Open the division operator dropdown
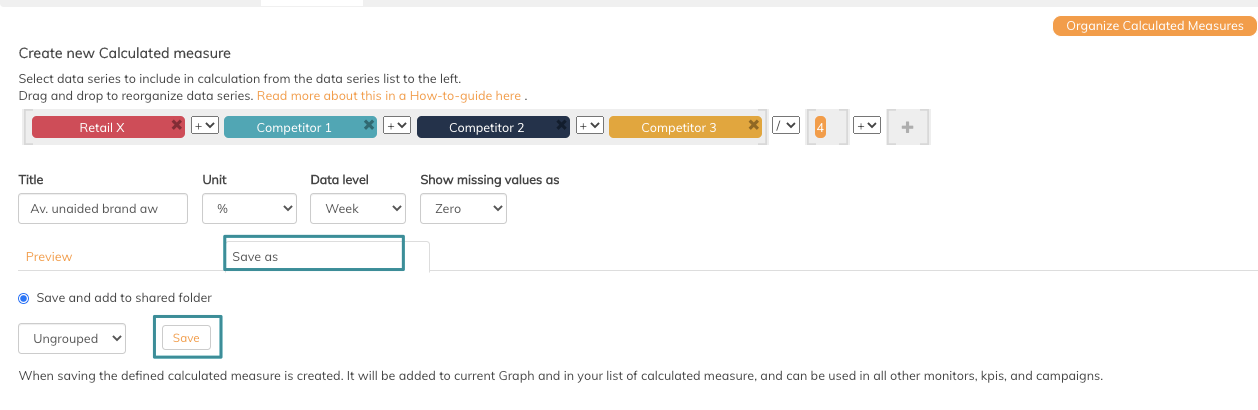Image resolution: width=1258 pixels, height=410 pixels. (786, 125)
